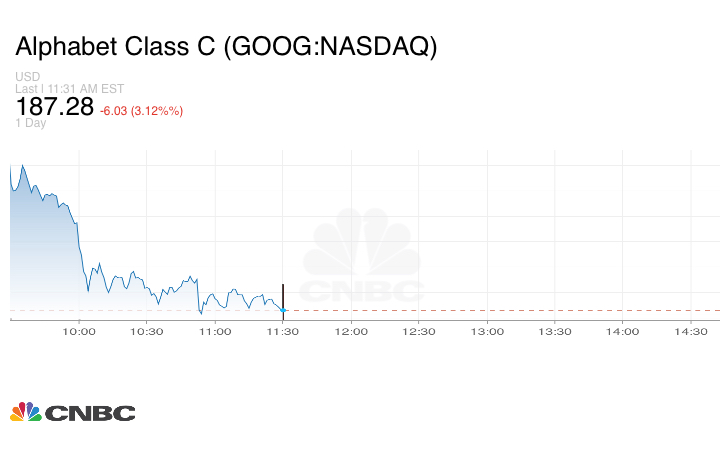The width and height of the screenshot is (720, 450).
Task: Click the 12:00 time axis label
Action: [351, 331]
